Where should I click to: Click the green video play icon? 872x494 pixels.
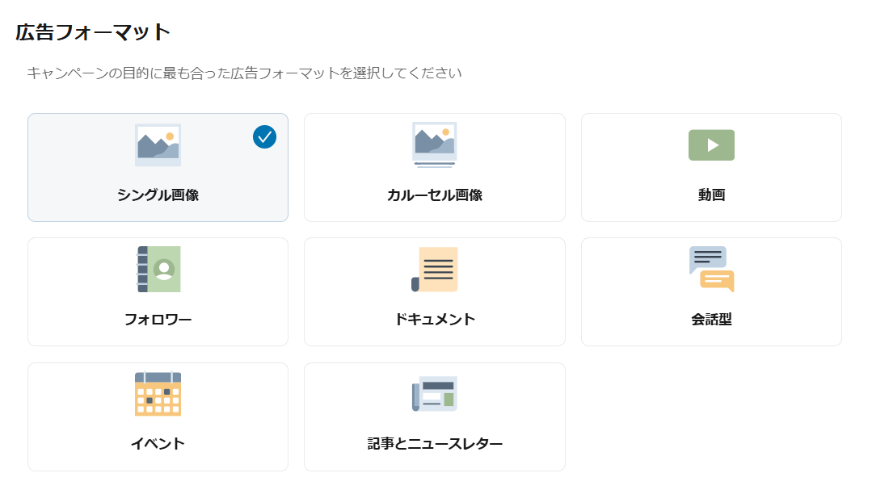pos(711,145)
